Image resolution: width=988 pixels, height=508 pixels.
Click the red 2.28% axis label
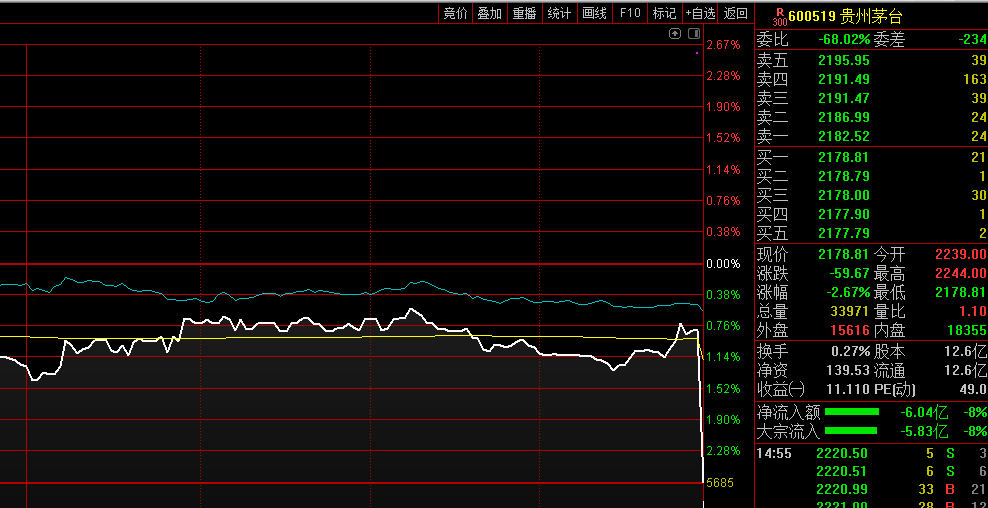[x=724, y=76]
